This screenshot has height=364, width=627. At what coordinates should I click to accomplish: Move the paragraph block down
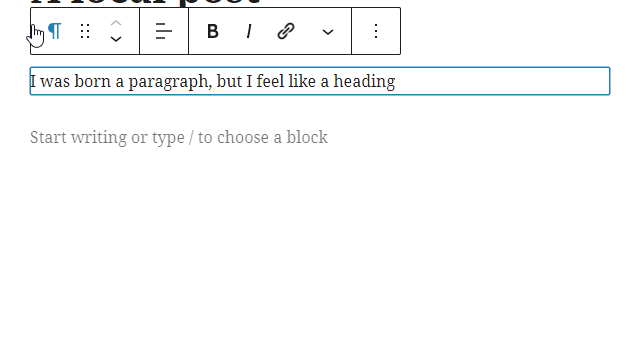(116, 39)
